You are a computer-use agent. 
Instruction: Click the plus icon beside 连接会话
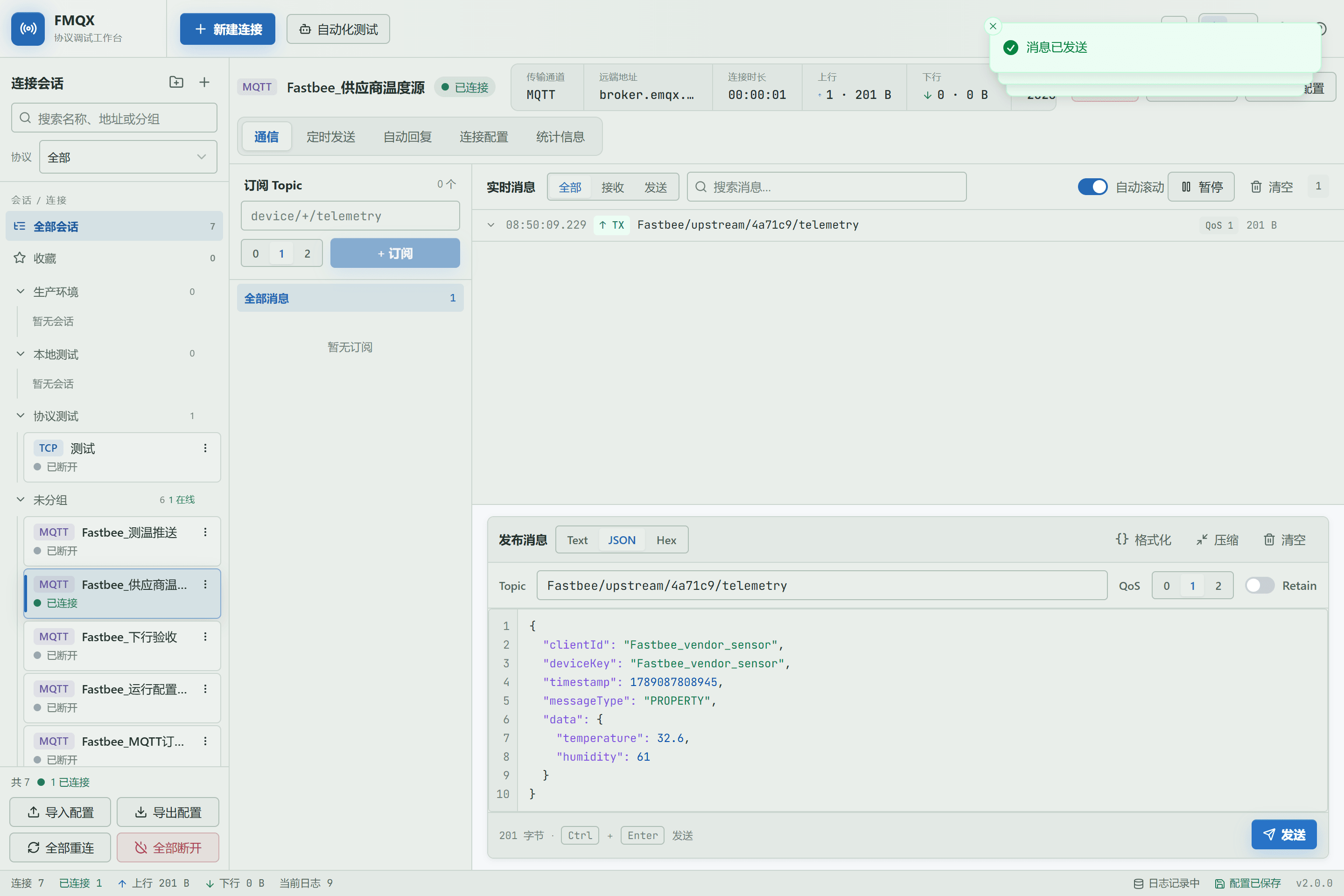point(204,82)
